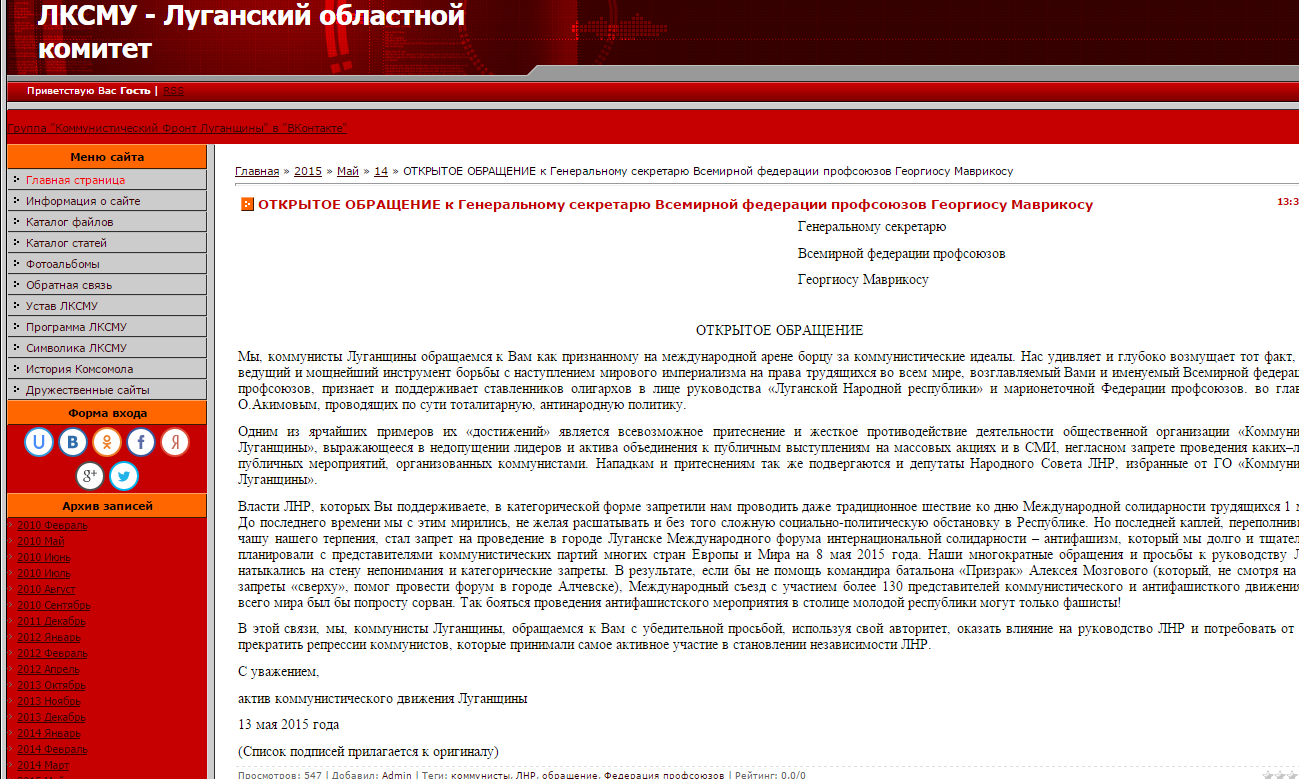Open the RSS link in the header

[x=174, y=91]
